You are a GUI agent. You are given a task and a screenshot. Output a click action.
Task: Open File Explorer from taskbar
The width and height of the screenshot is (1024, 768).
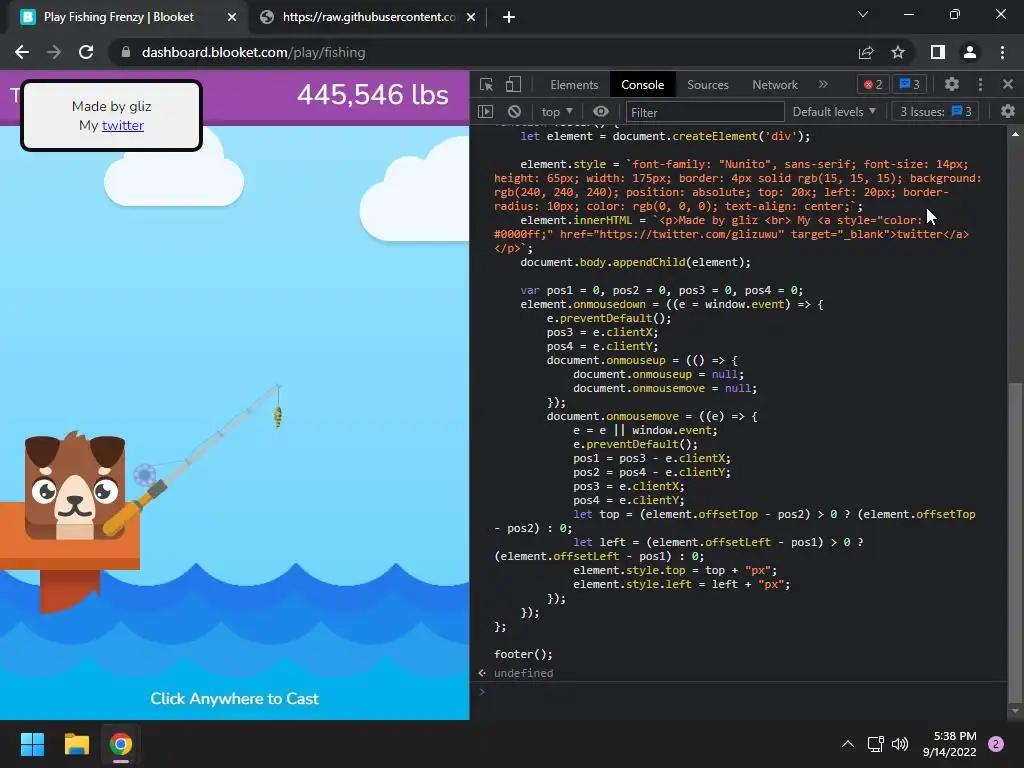coord(77,744)
